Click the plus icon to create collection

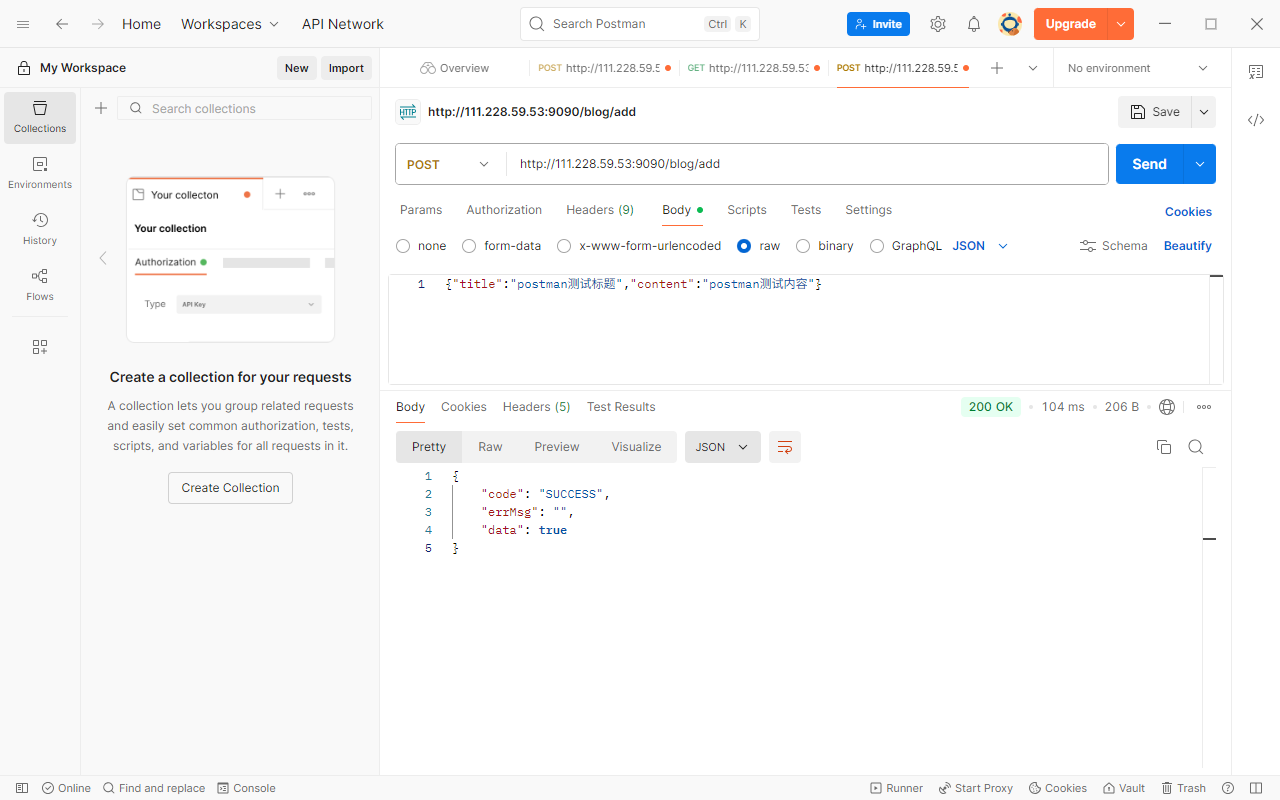click(101, 108)
